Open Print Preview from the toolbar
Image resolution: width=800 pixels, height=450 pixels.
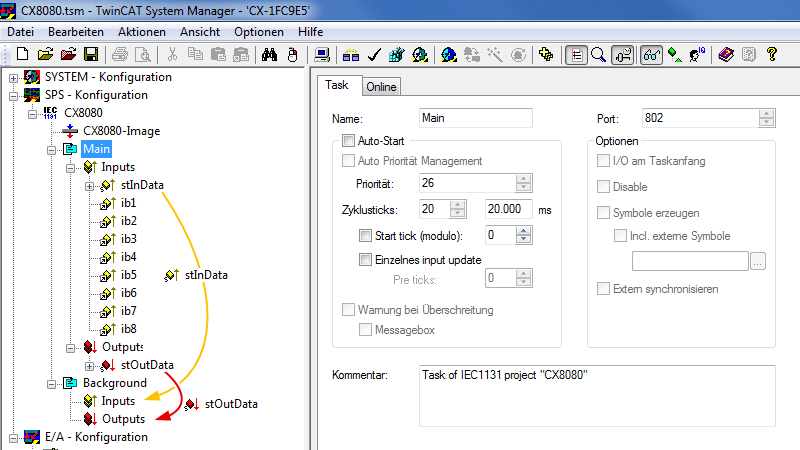(142, 54)
